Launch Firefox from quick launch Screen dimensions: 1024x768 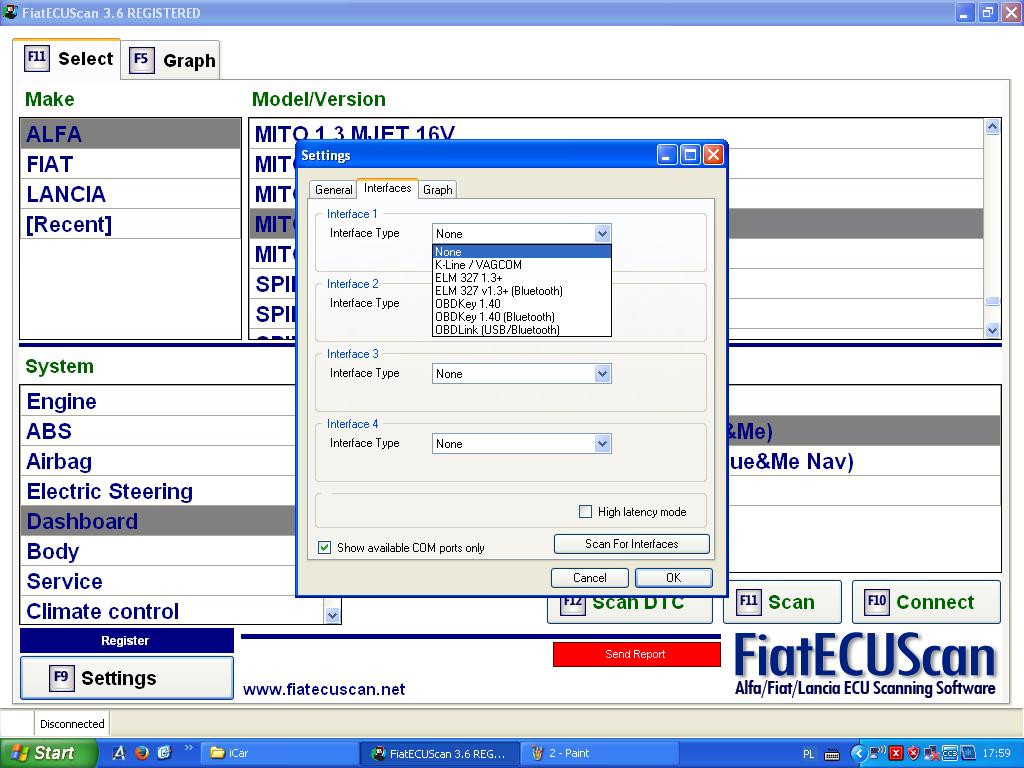141,753
